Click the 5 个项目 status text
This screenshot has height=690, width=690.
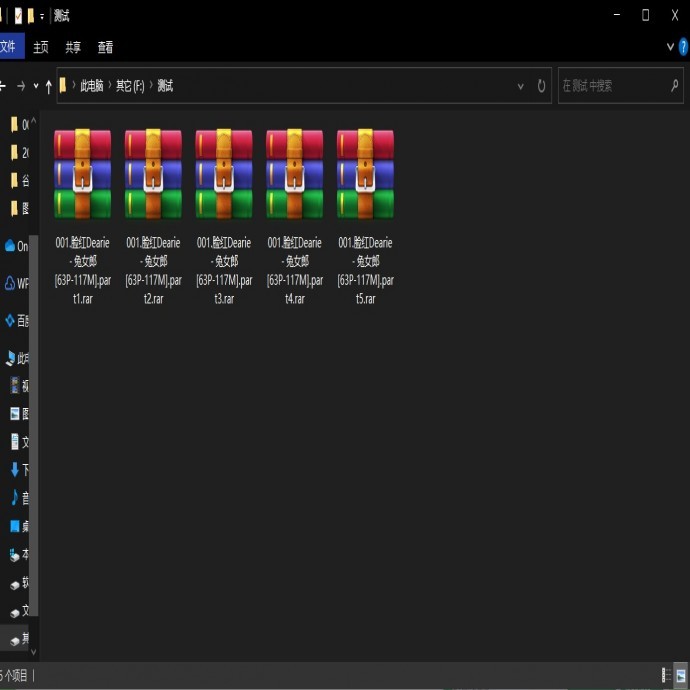[x=14, y=675]
